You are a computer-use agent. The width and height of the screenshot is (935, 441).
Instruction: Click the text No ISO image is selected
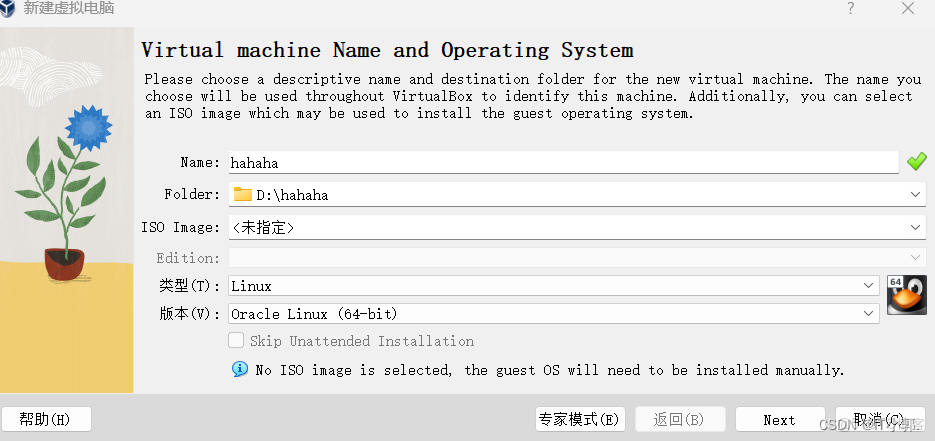(x=353, y=370)
